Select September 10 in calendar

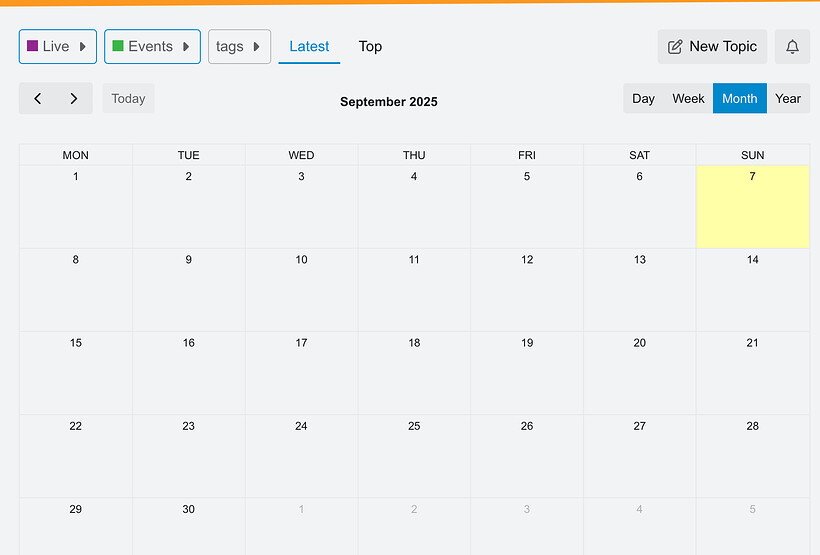click(x=301, y=290)
